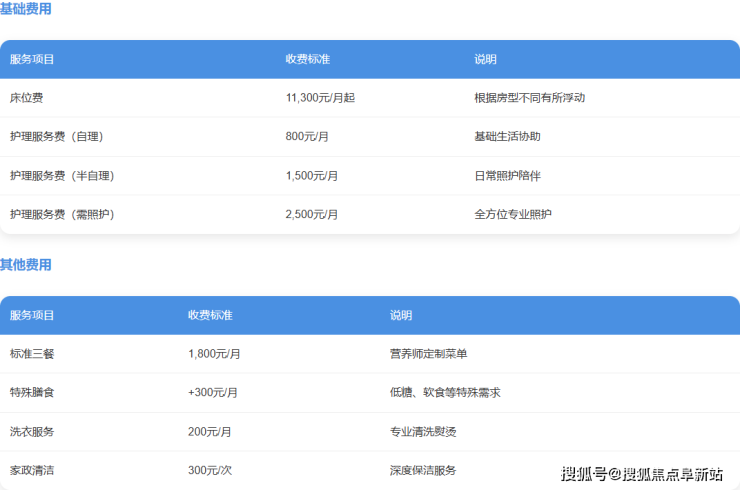Select the 800元/月 price cell
Screen dimensions: 740x490
click(309, 136)
